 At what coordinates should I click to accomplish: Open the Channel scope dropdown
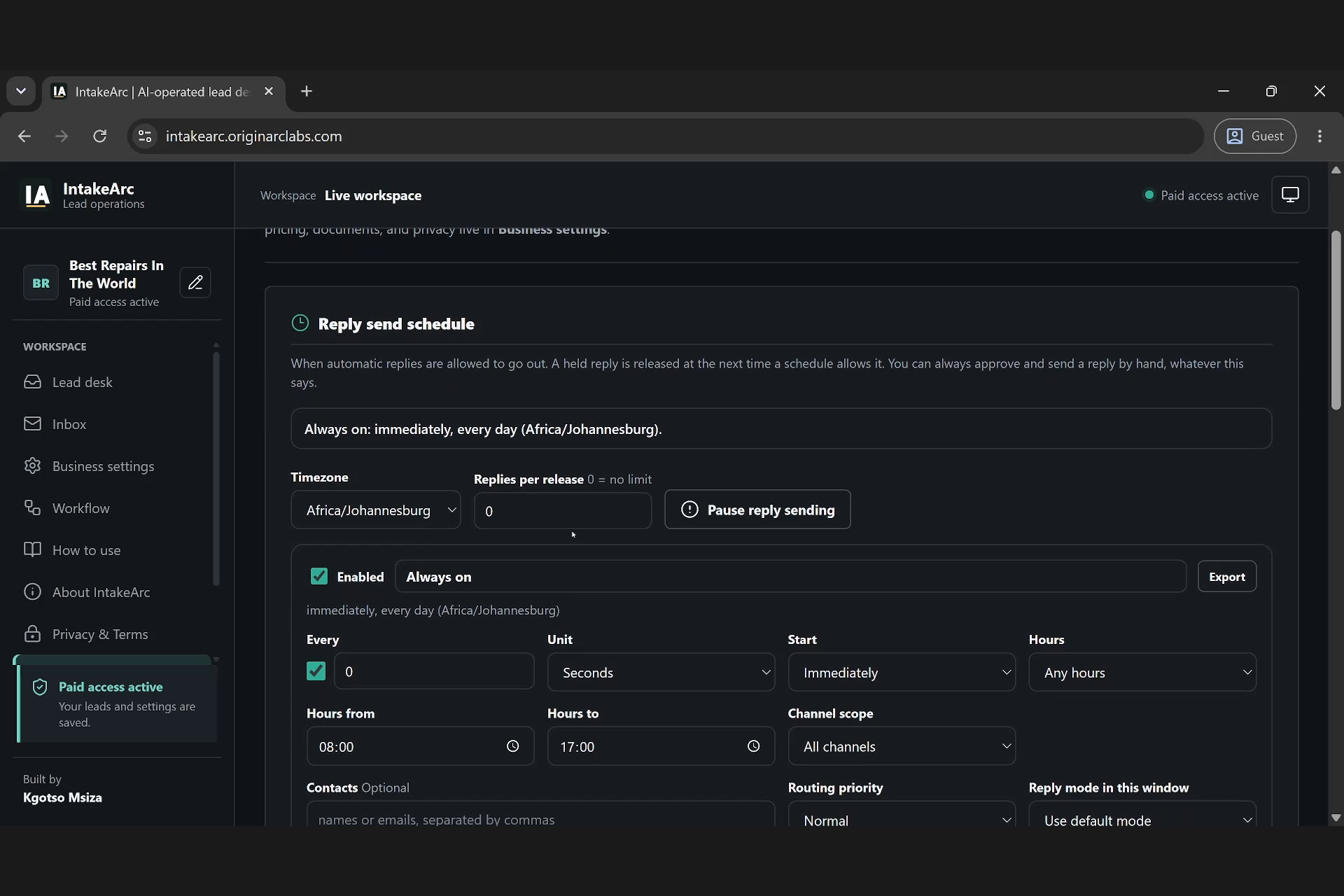point(902,746)
